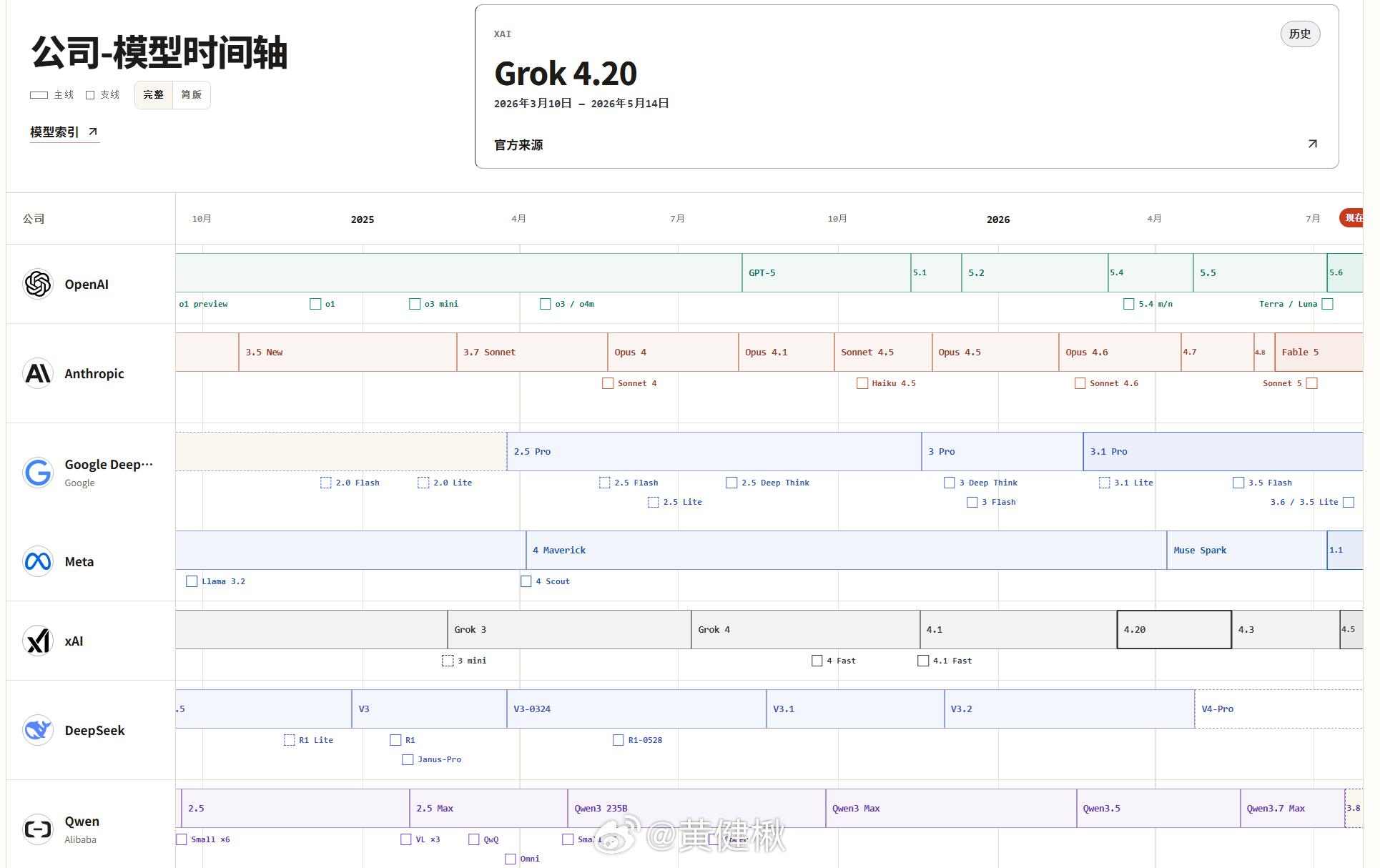This screenshot has width=1380, height=868.
Task: Select the V4-Pro timeline bar
Action: click(x=1278, y=709)
